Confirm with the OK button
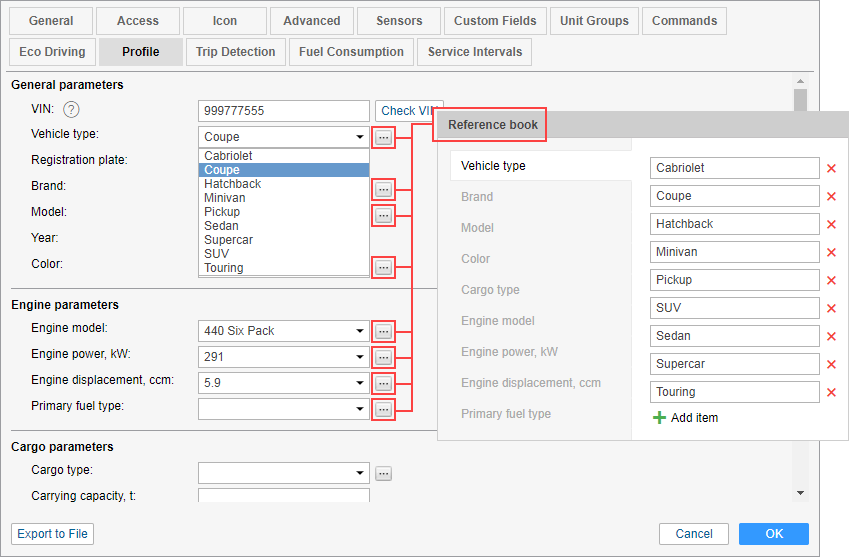 point(774,534)
